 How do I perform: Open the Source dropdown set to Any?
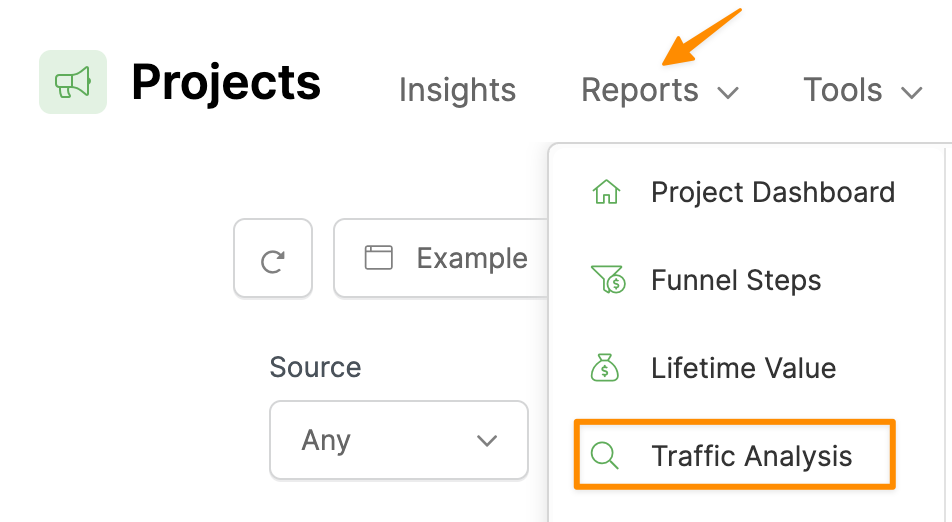pos(398,440)
